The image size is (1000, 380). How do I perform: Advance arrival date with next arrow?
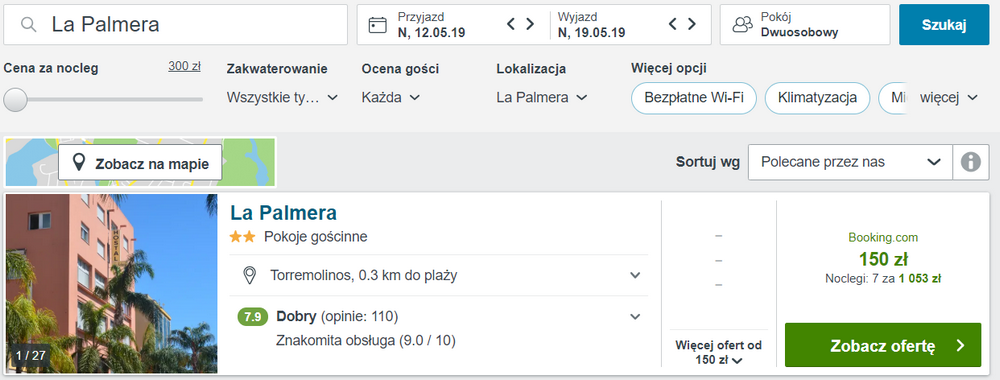pos(530,24)
